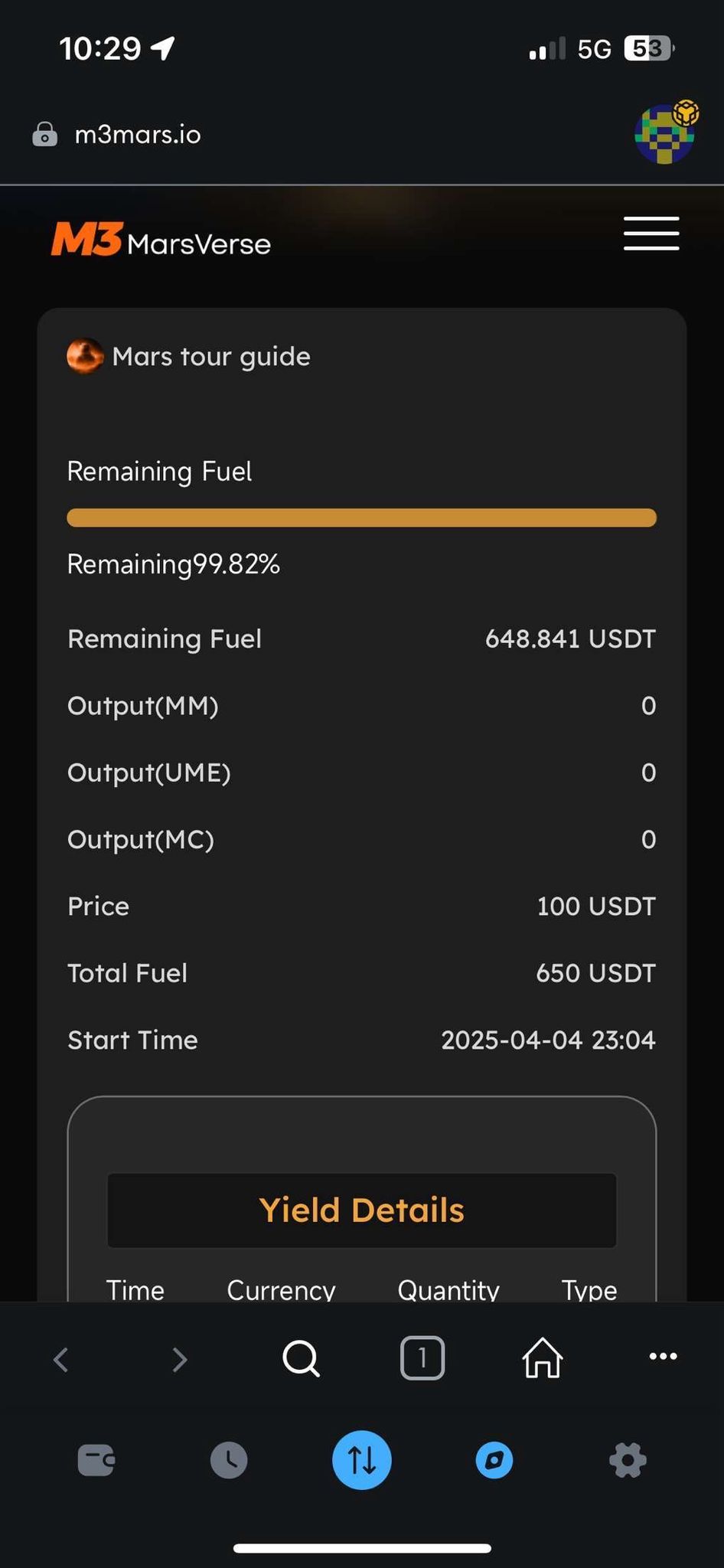Tap the browser search icon
The height and width of the screenshot is (1568, 724).
tap(301, 1359)
